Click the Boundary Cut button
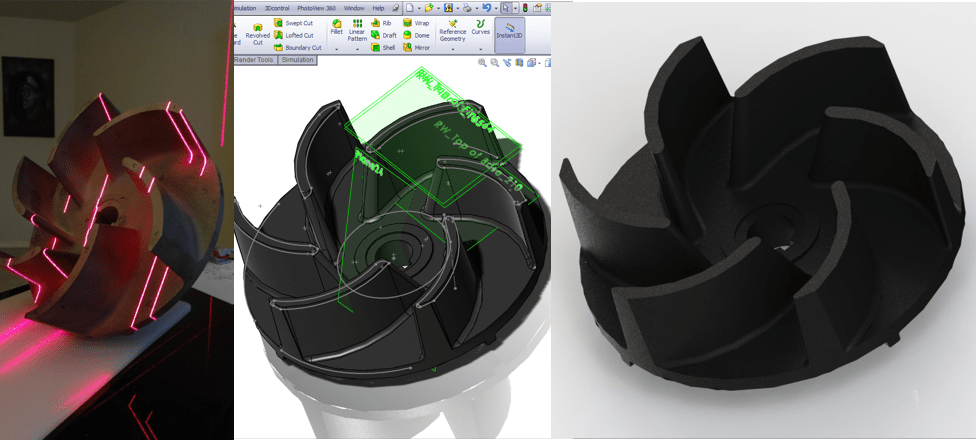Image resolution: width=976 pixels, height=440 pixels. 297,47
